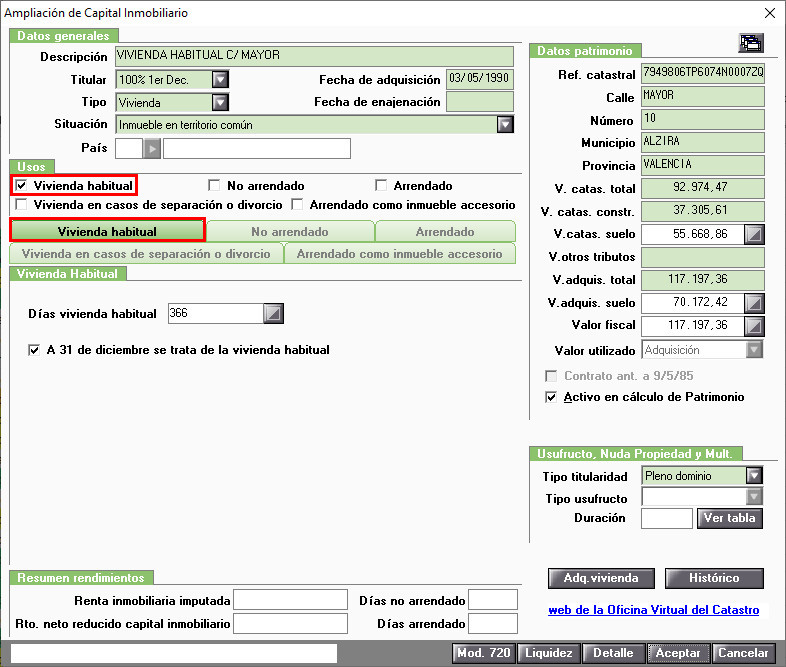The width and height of the screenshot is (786, 667).
Task: Open the Valor utilizado dropdown
Action: click(754, 350)
